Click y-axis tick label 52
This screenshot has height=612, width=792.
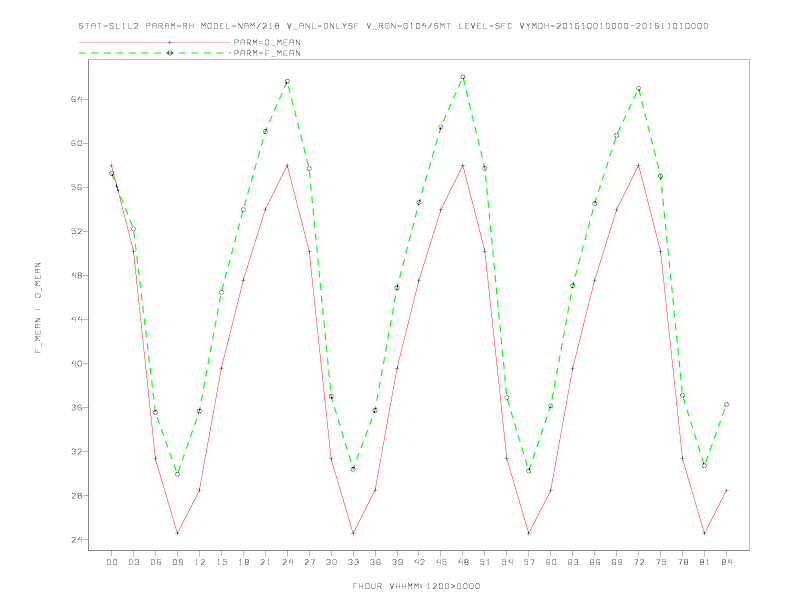point(77,231)
